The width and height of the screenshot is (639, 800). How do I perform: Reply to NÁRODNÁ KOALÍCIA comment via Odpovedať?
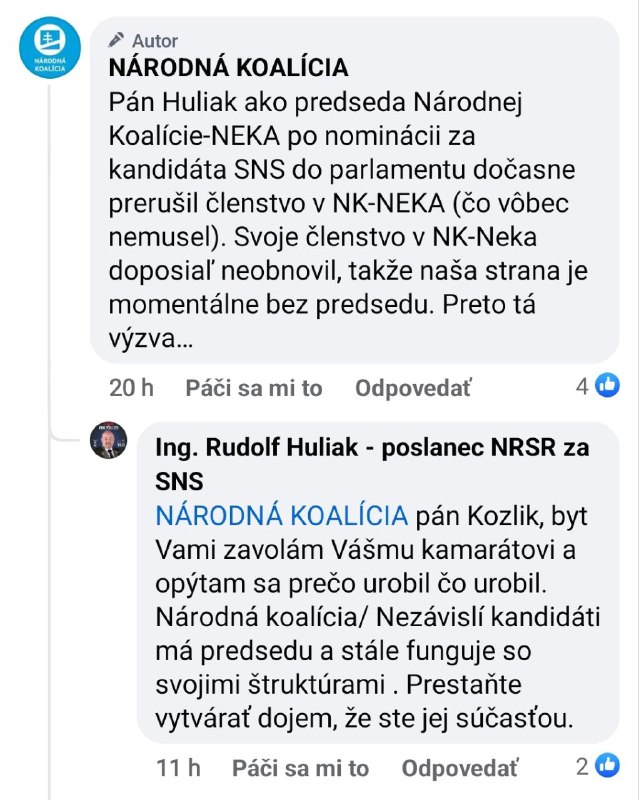point(413,388)
